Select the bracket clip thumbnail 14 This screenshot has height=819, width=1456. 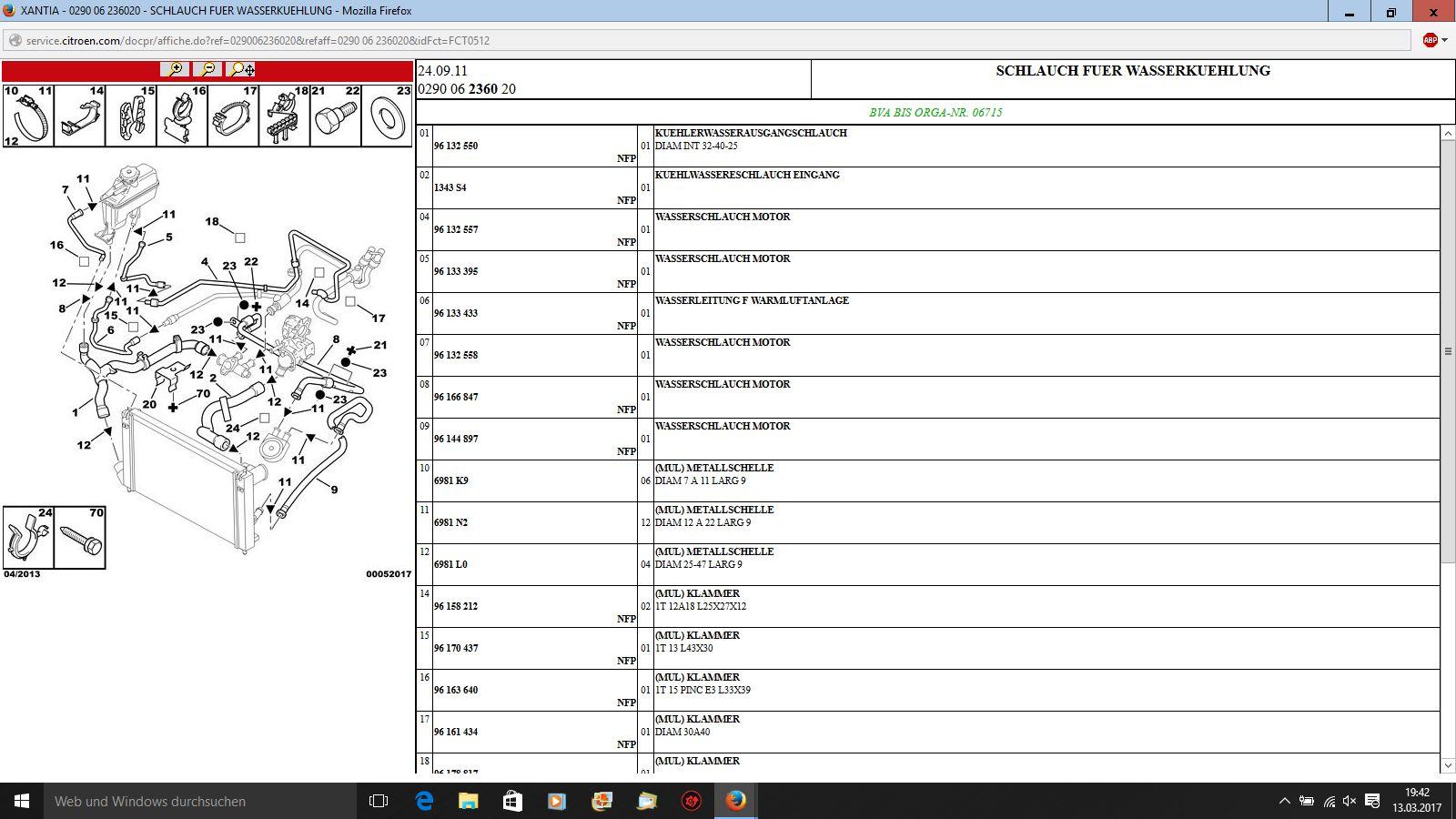(x=80, y=116)
